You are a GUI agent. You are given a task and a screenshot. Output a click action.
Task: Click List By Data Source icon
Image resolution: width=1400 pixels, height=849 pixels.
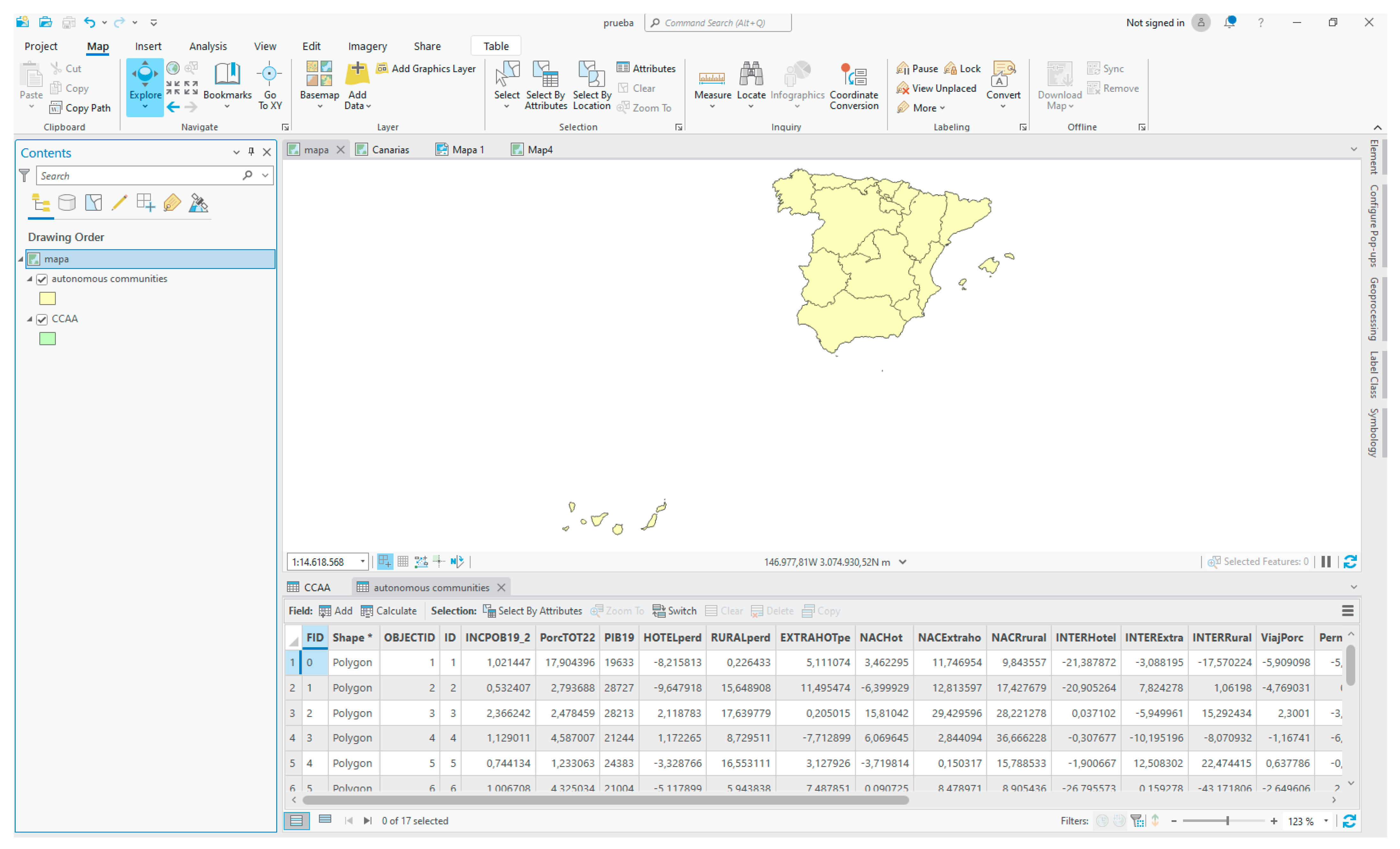pos(66,203)
